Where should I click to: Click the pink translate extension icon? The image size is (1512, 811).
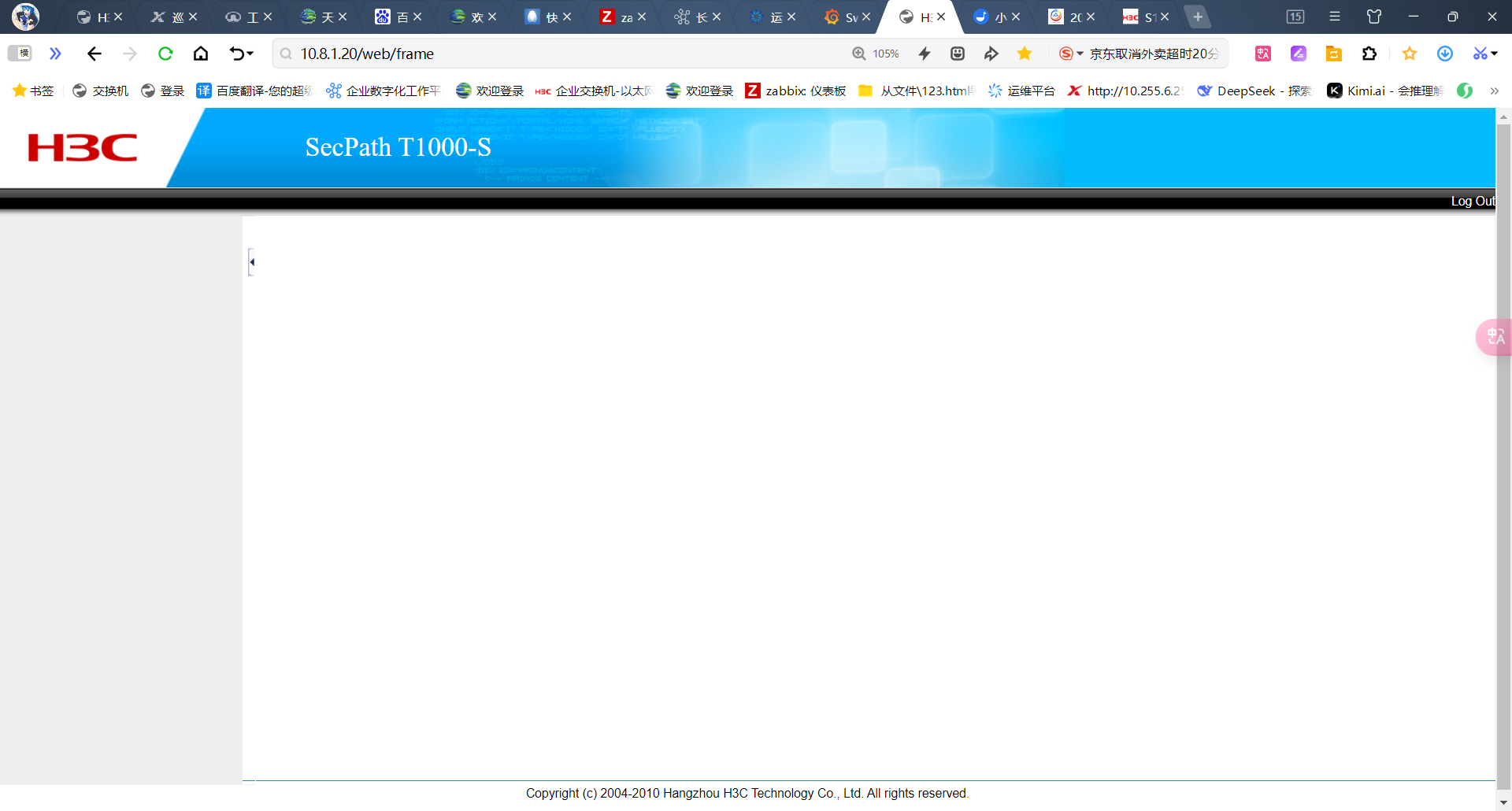[1263, 54]
